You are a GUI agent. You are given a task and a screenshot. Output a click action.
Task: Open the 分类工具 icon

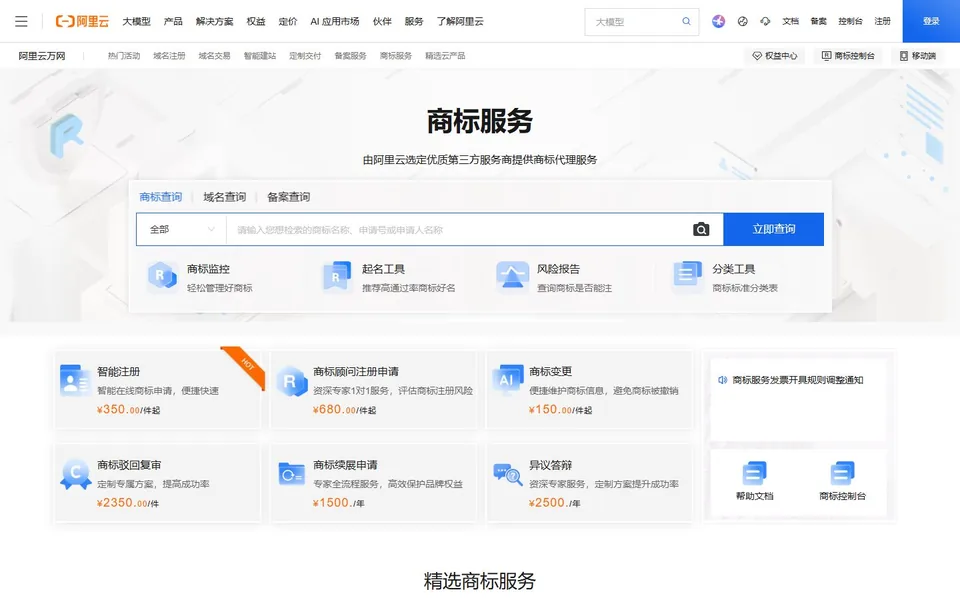pos(688,274)
